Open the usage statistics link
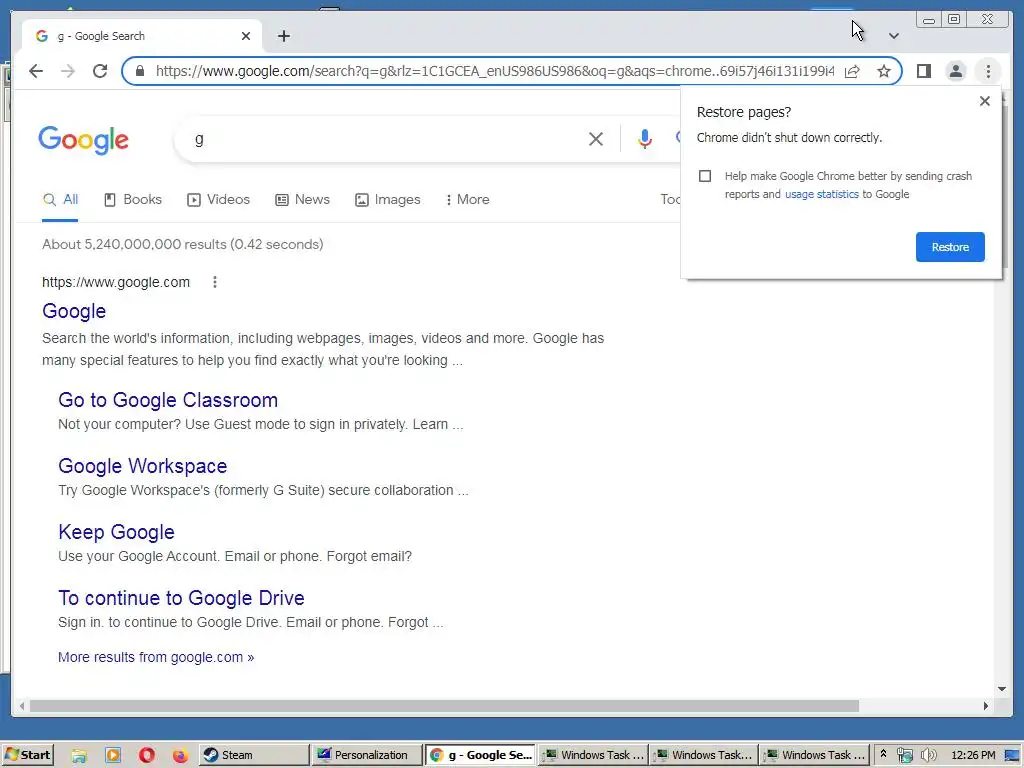 (822, 194)
